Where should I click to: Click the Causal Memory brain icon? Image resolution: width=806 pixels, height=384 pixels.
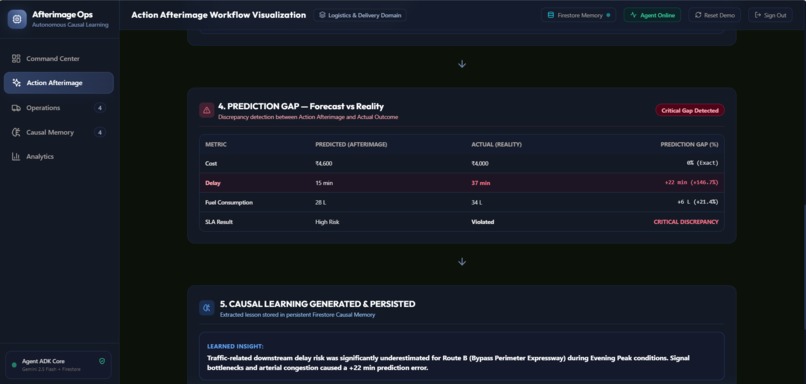pos(16,132)
